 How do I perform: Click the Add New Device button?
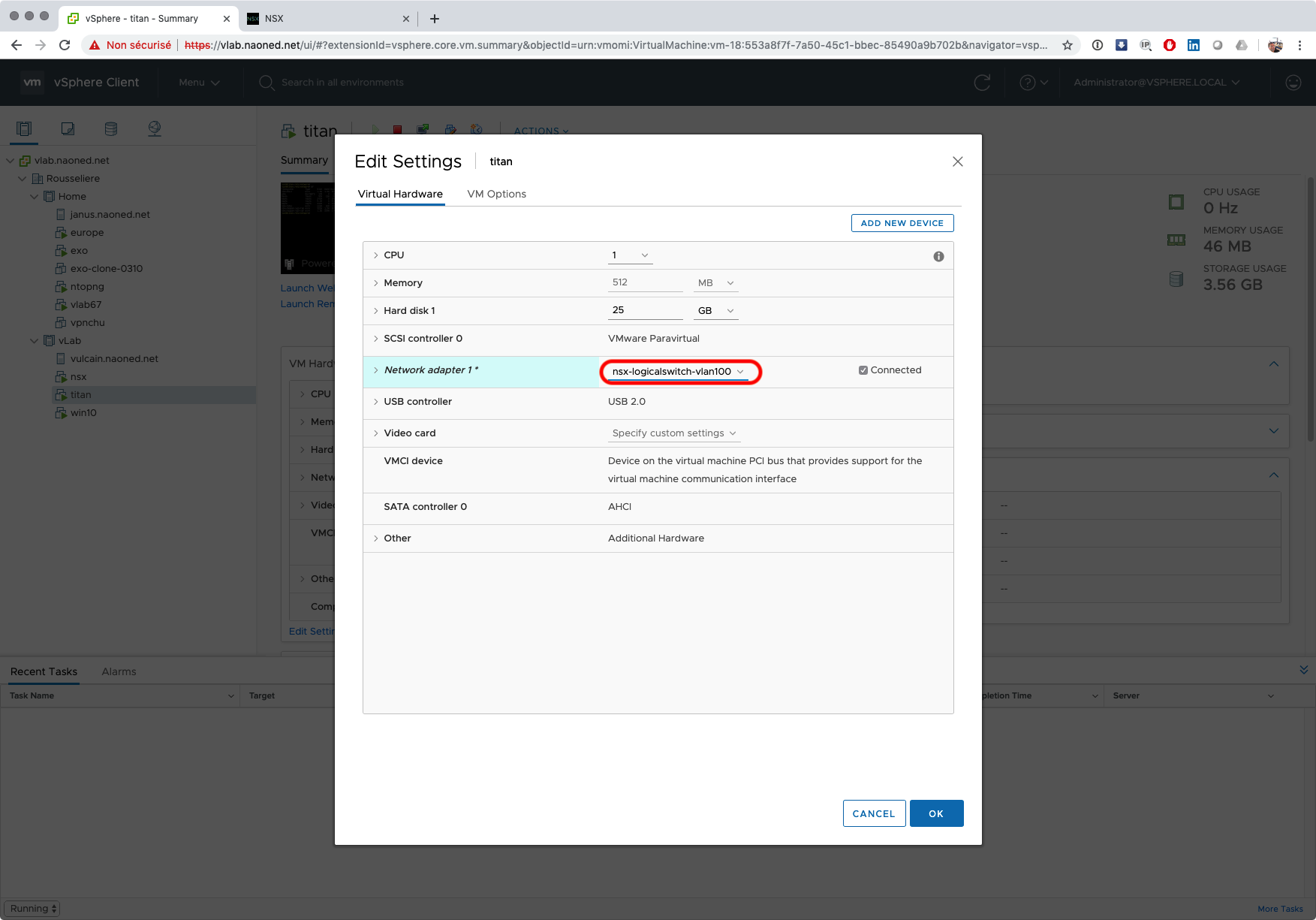pos(902,223)
